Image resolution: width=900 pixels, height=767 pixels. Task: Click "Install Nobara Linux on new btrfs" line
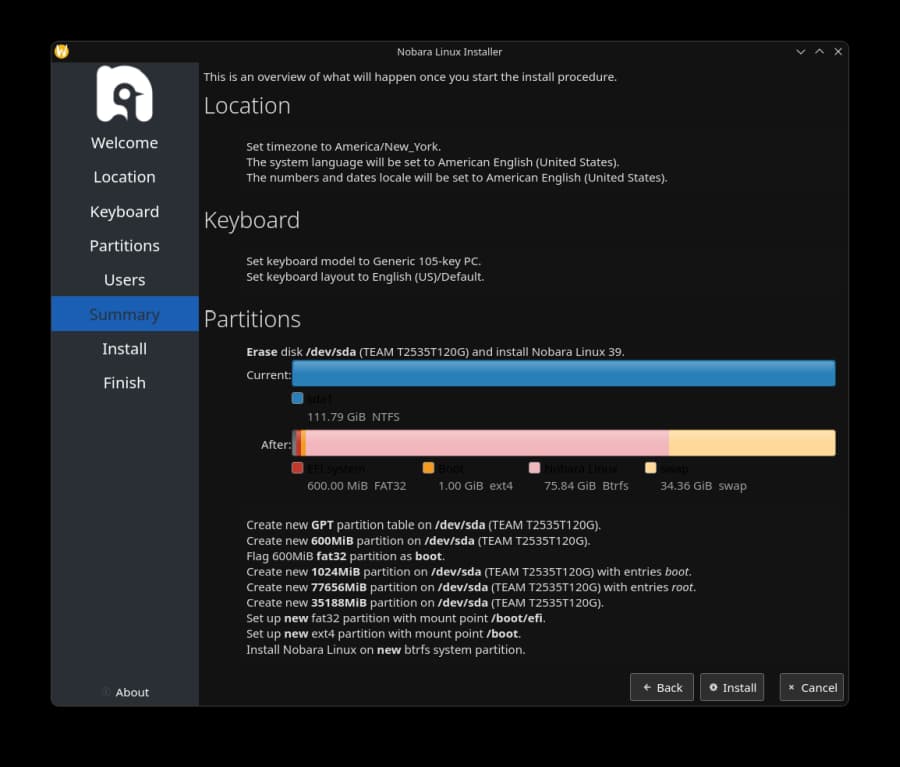(386, 650)
